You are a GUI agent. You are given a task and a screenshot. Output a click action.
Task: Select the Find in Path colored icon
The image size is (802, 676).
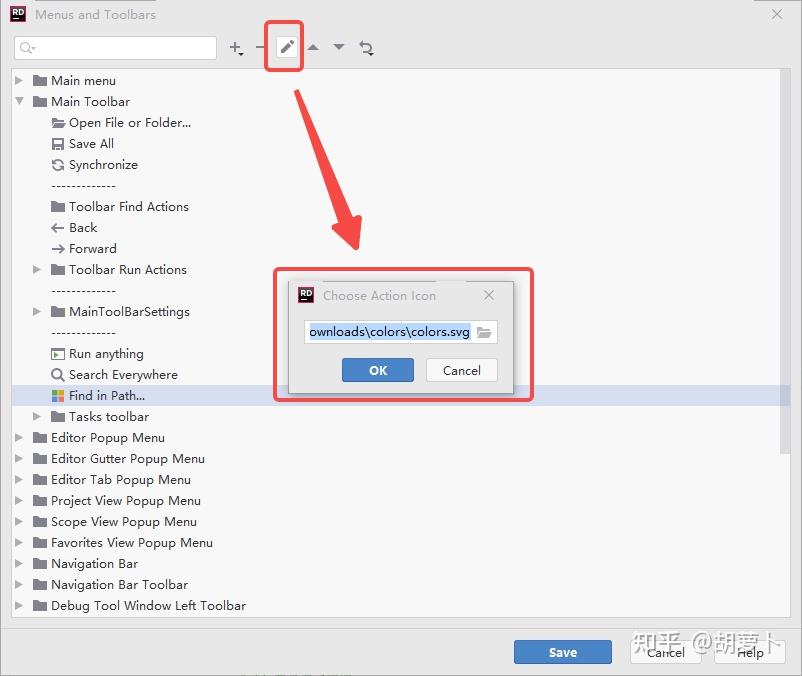click(x=58, y=396)
